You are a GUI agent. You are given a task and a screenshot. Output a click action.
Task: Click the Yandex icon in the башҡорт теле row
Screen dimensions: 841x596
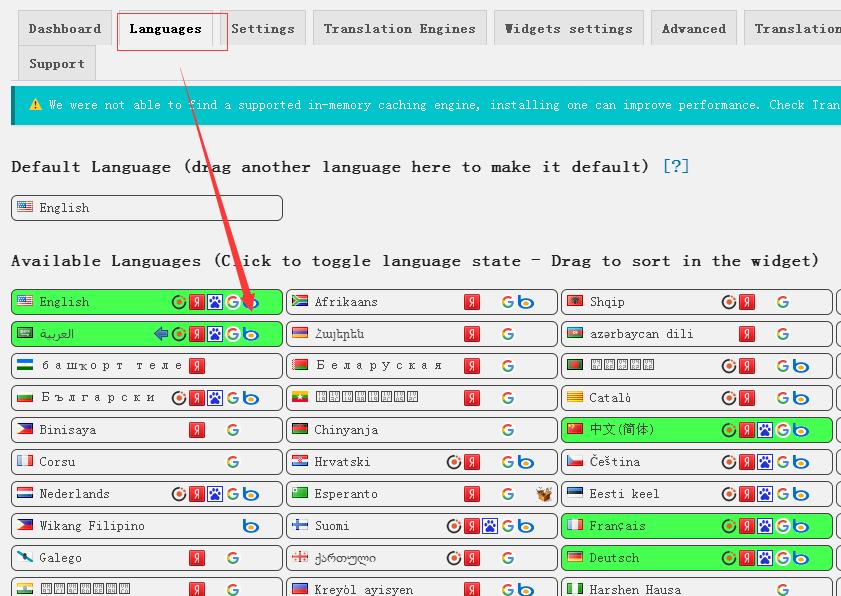tap(197, 366)
